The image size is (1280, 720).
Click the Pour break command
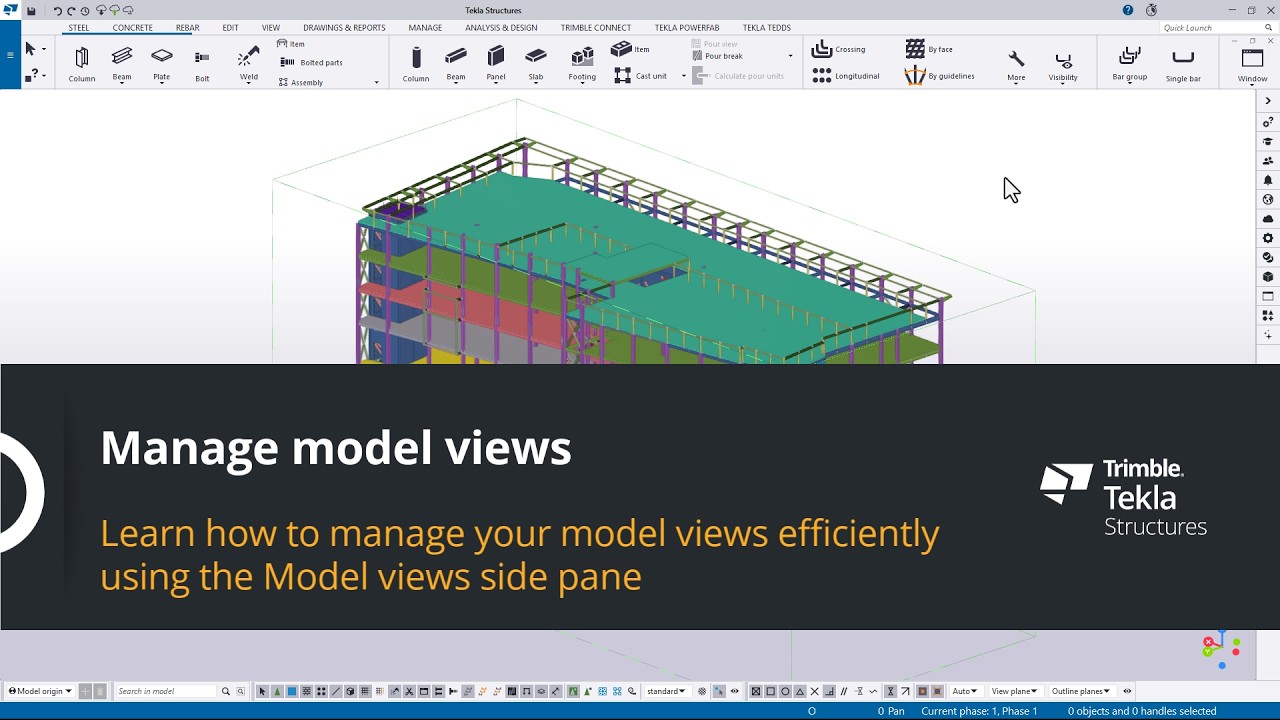tap(717, 56)
